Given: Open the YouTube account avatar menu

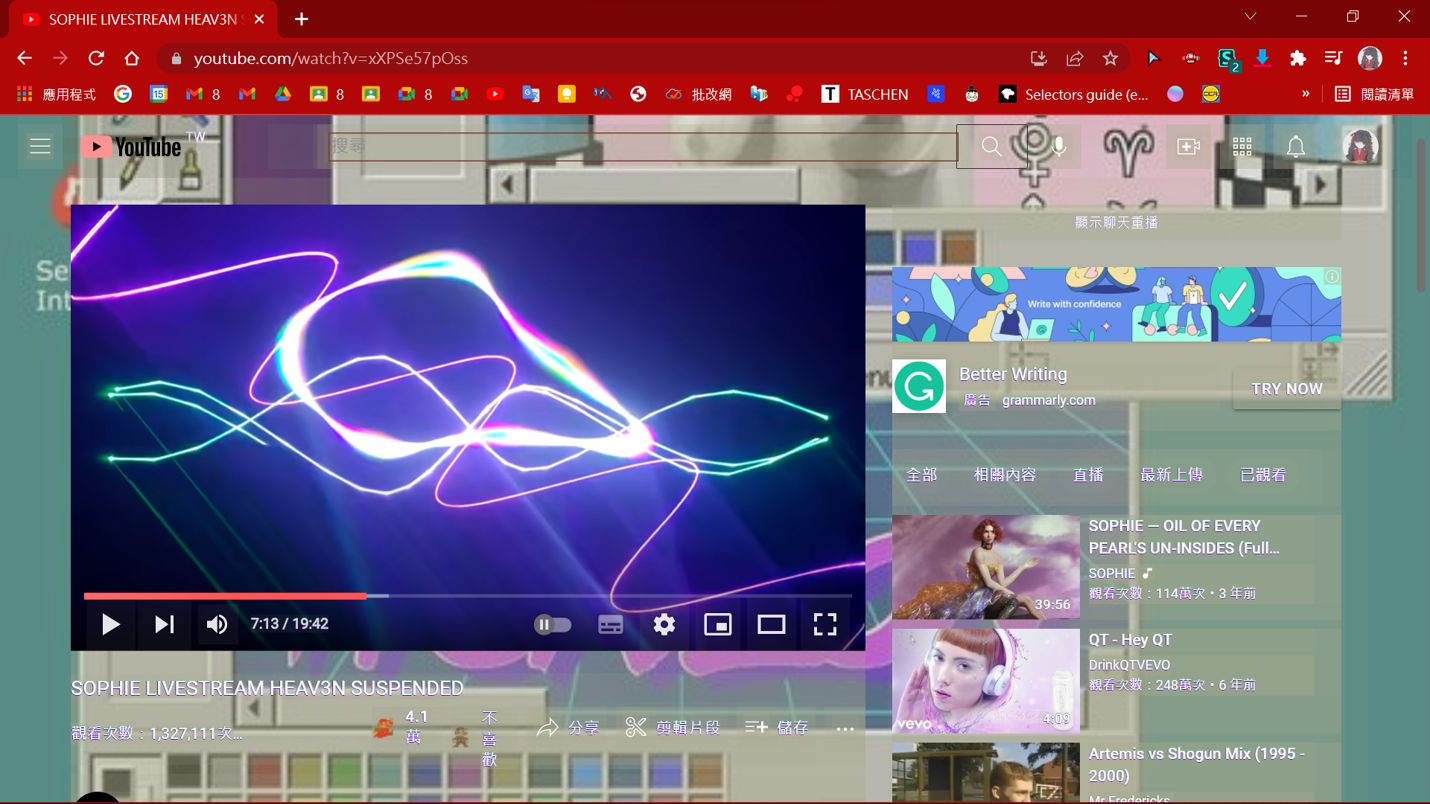Looking at the screenshot, I should click(x=1361, y=147).
